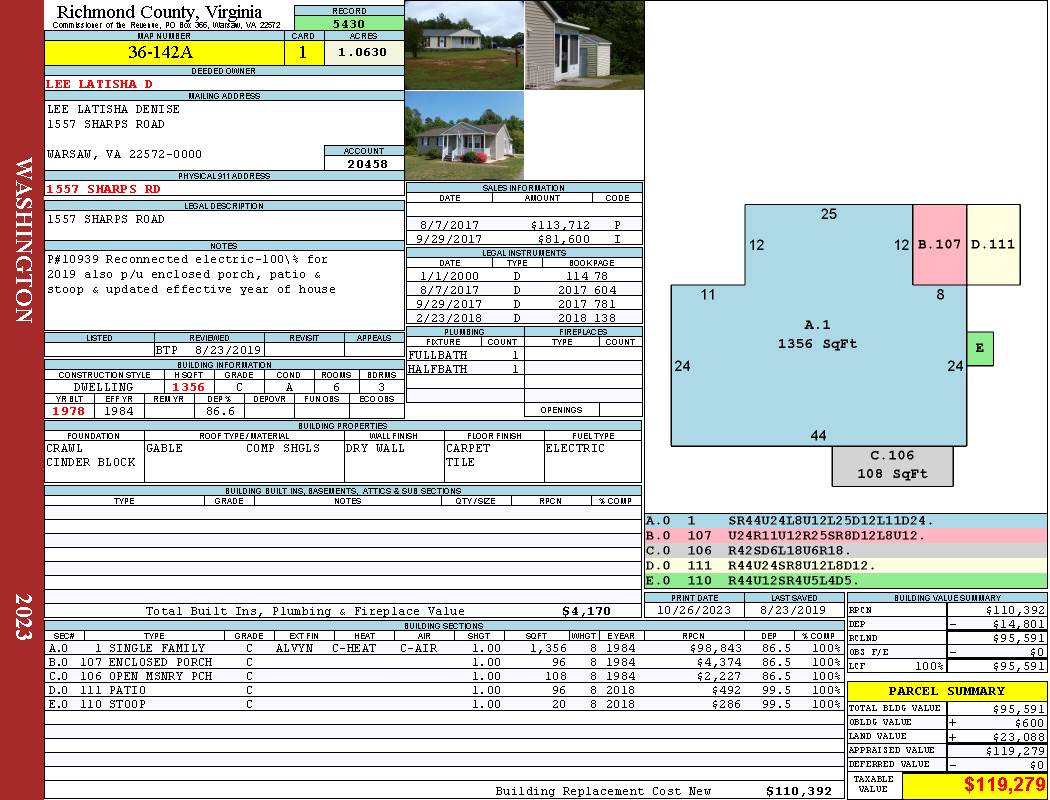Select mailing address city WARSAW, VA 22572-0000
The width and height of the screenshot is (1050, 800).
(124, 154)
